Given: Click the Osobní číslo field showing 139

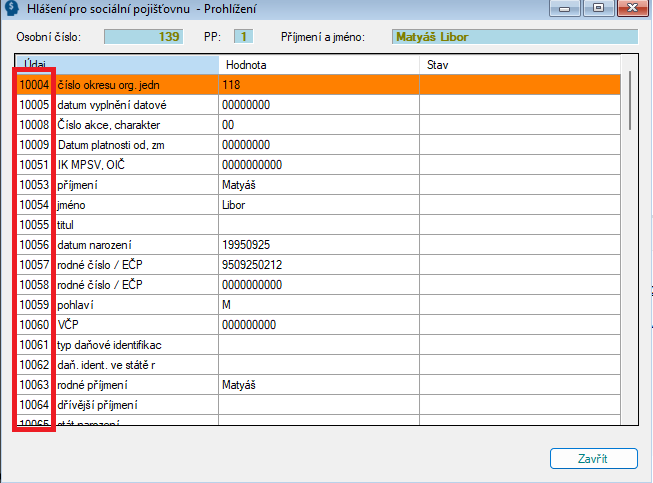Looking at the screenshot, I should pyautogui.click(x=143, y=37).
